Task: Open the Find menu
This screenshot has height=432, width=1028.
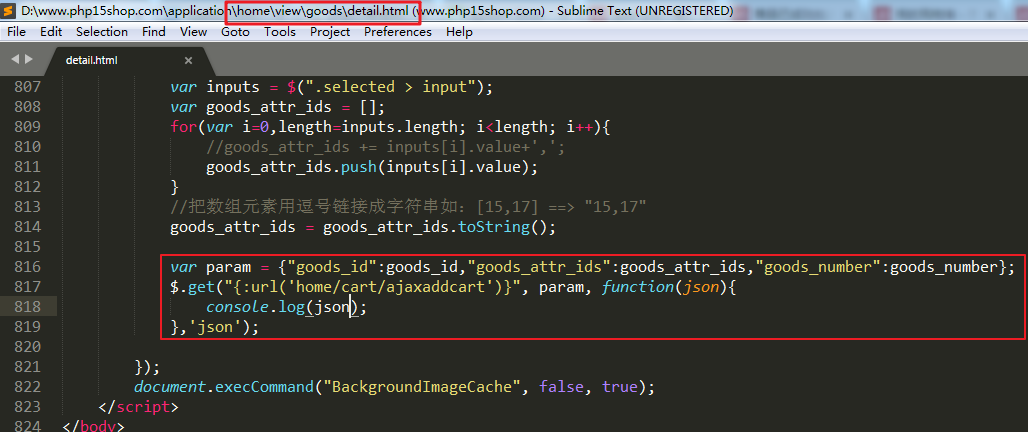Action: click(154, 32)
